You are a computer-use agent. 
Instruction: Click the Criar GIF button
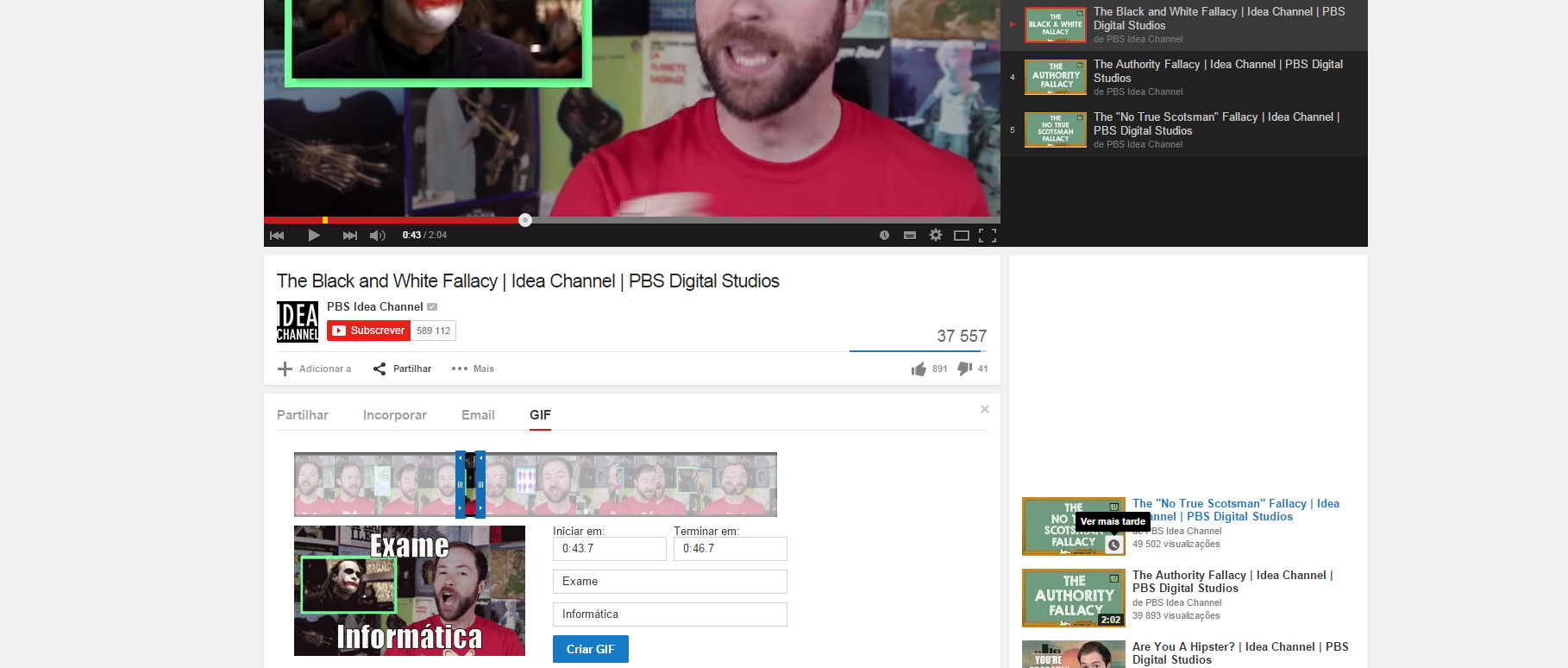point(591,649)
